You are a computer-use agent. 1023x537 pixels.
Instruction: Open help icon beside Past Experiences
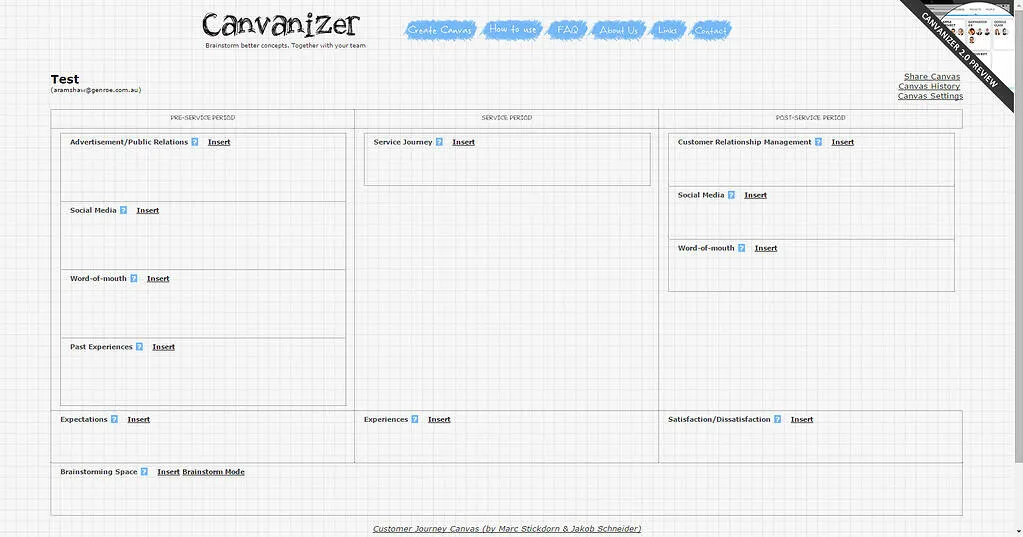(139, 346)
